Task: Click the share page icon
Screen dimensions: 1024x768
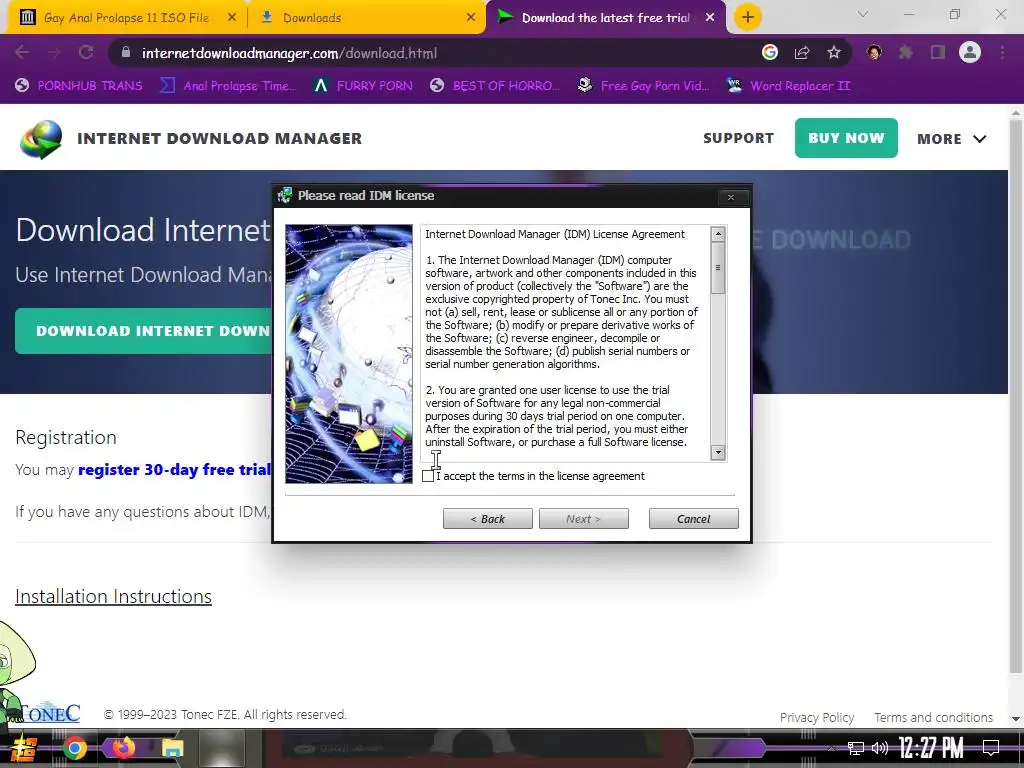Action: 802,53
